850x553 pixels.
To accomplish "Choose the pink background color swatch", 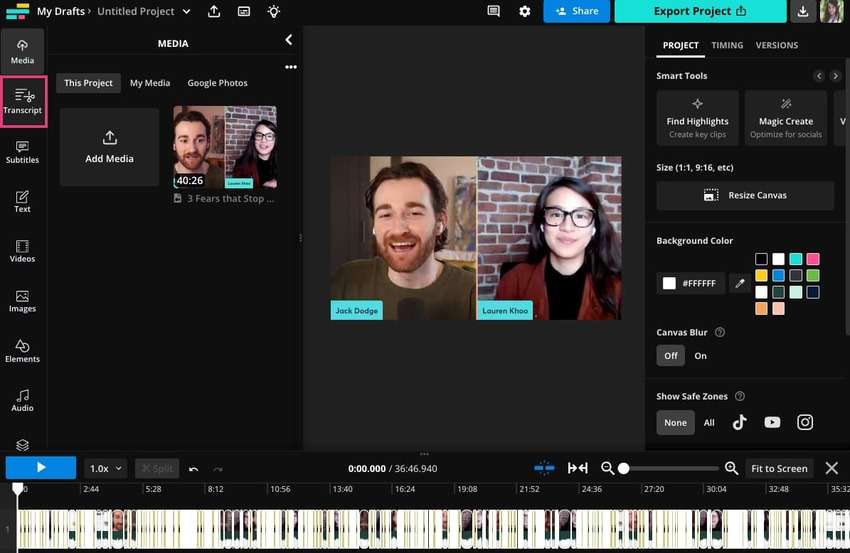I will click(812, 259).
